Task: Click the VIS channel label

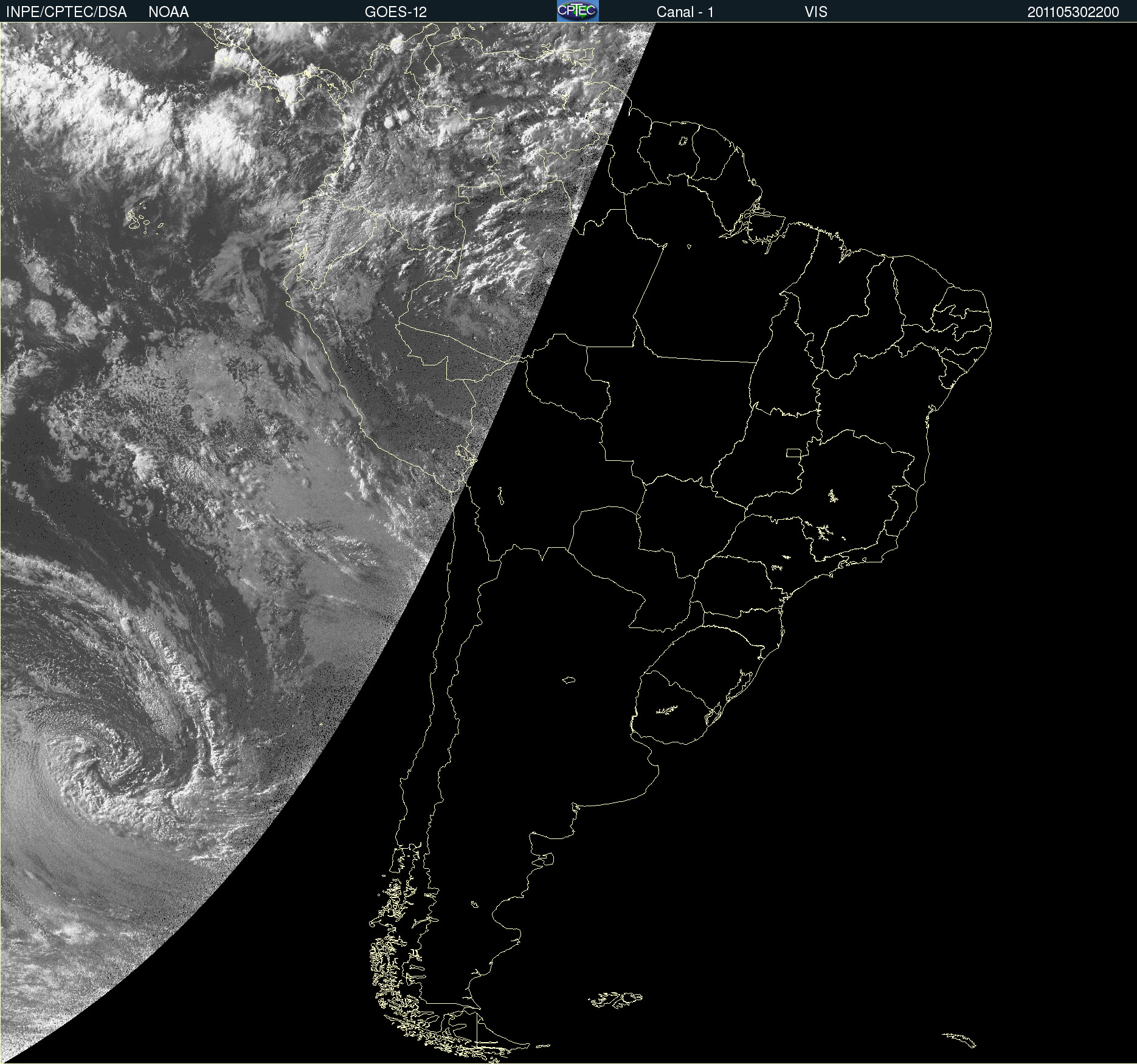Action: point(816,12)
